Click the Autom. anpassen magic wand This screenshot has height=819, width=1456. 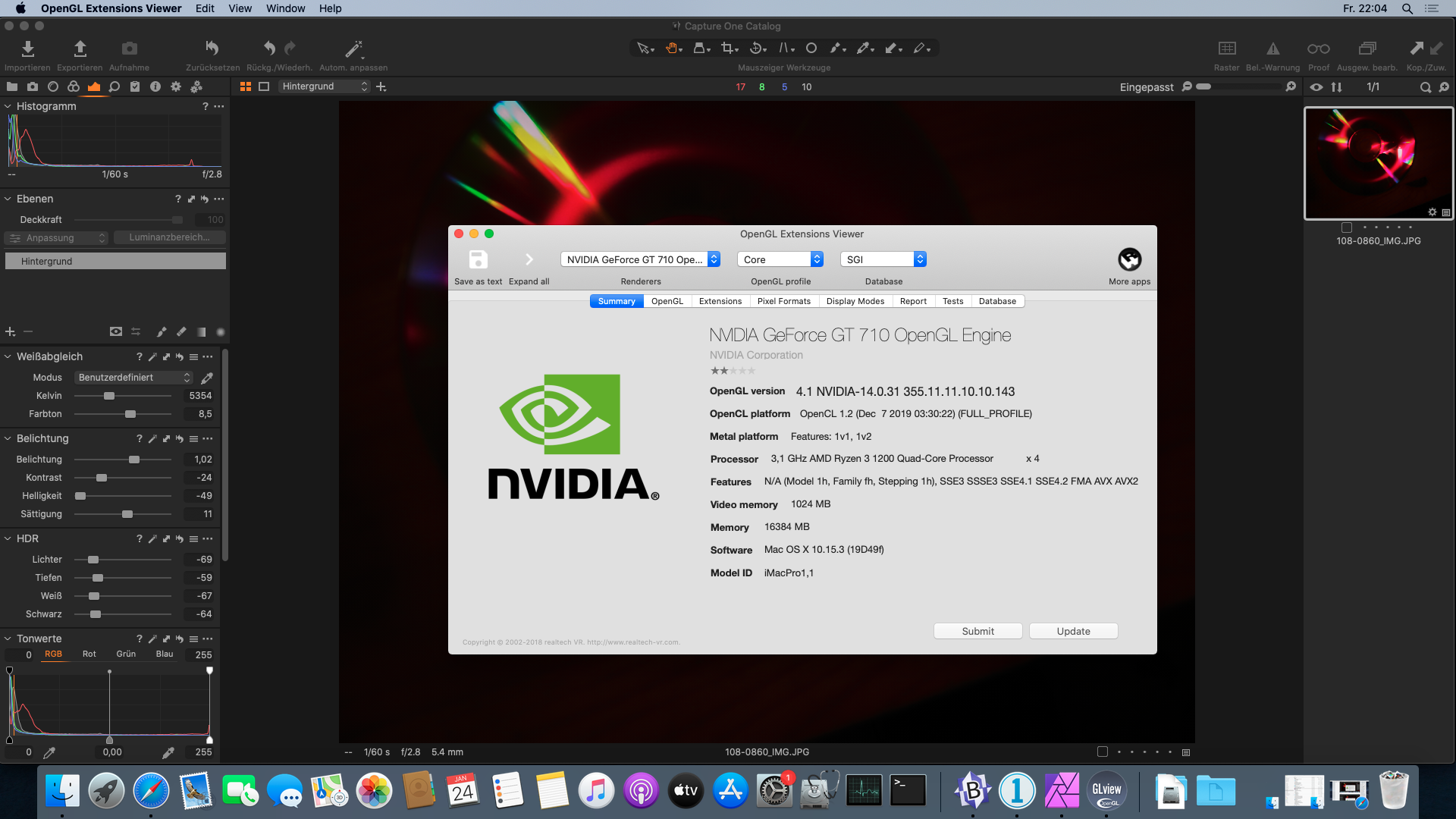point(353,49)
